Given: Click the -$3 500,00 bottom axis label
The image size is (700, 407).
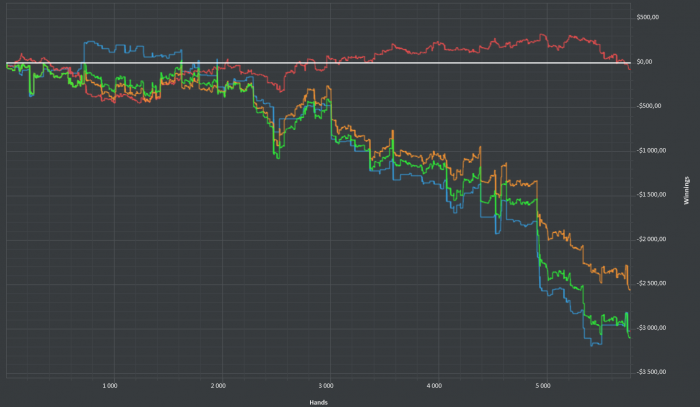Looking at the screenshot, I should 651,372.
